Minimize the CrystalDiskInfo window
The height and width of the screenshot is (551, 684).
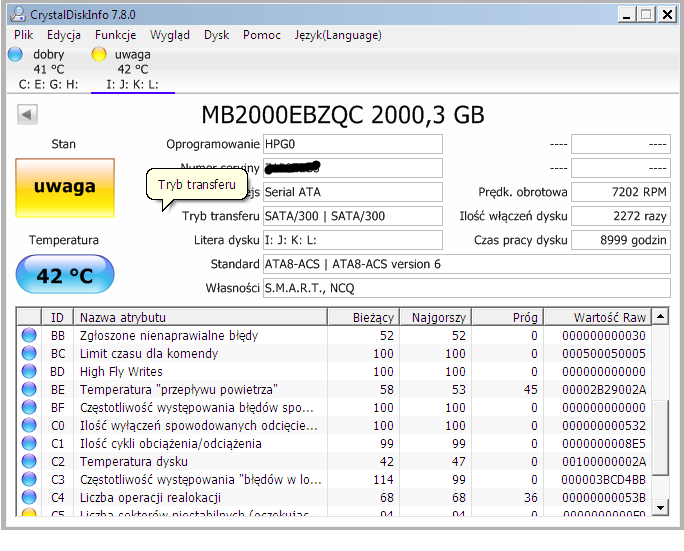pos(627,15)
